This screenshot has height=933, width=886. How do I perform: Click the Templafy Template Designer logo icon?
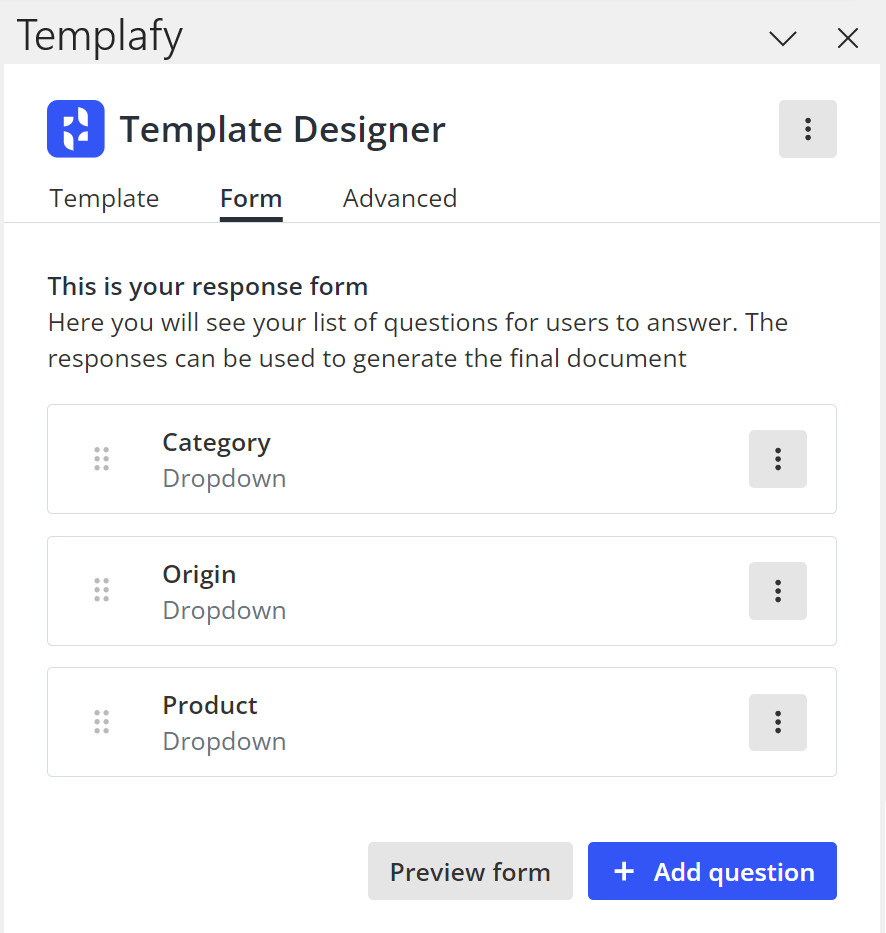click(x=76, y=129)
